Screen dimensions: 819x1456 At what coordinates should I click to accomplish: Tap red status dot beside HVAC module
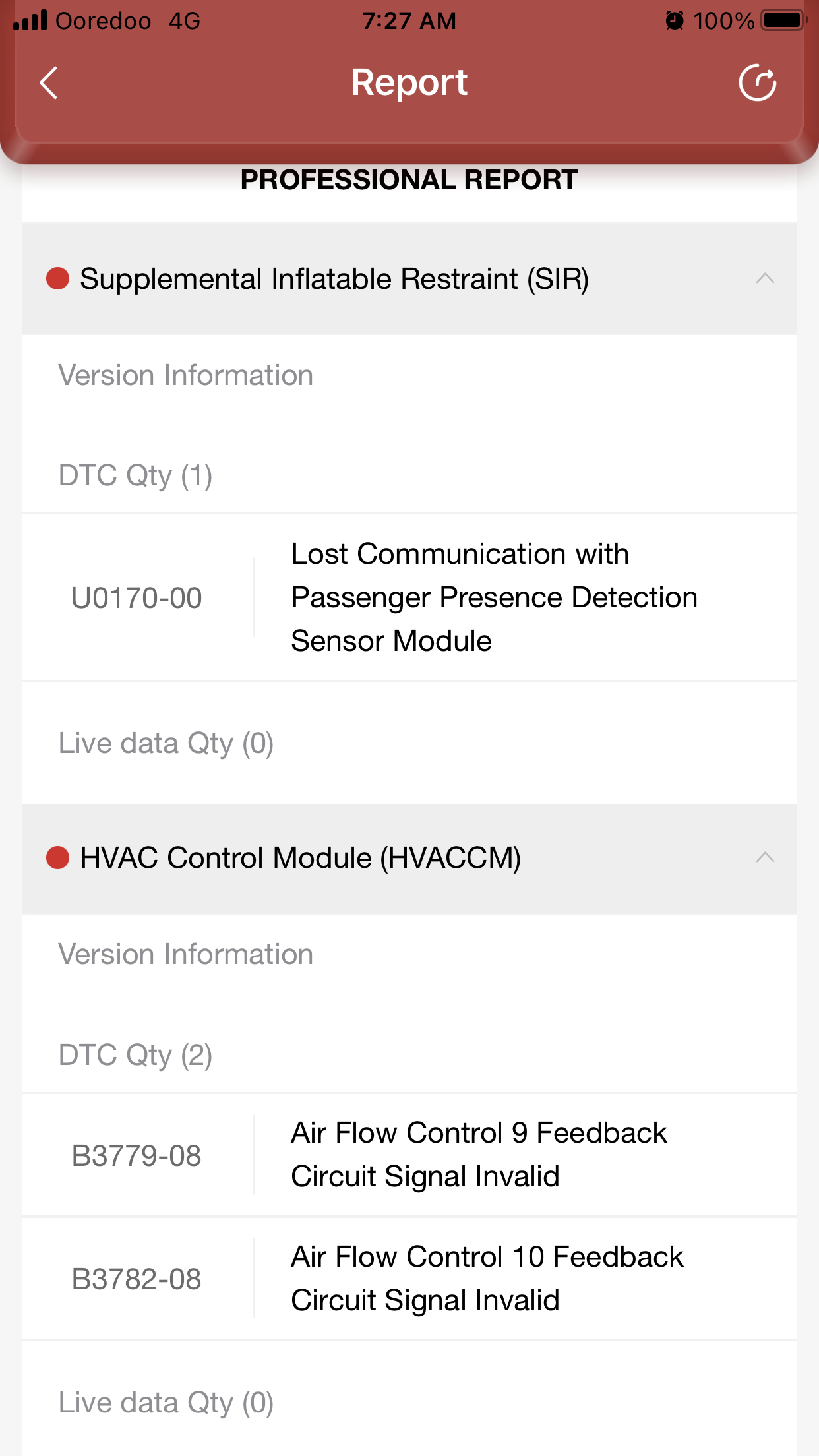coord(58,858)
